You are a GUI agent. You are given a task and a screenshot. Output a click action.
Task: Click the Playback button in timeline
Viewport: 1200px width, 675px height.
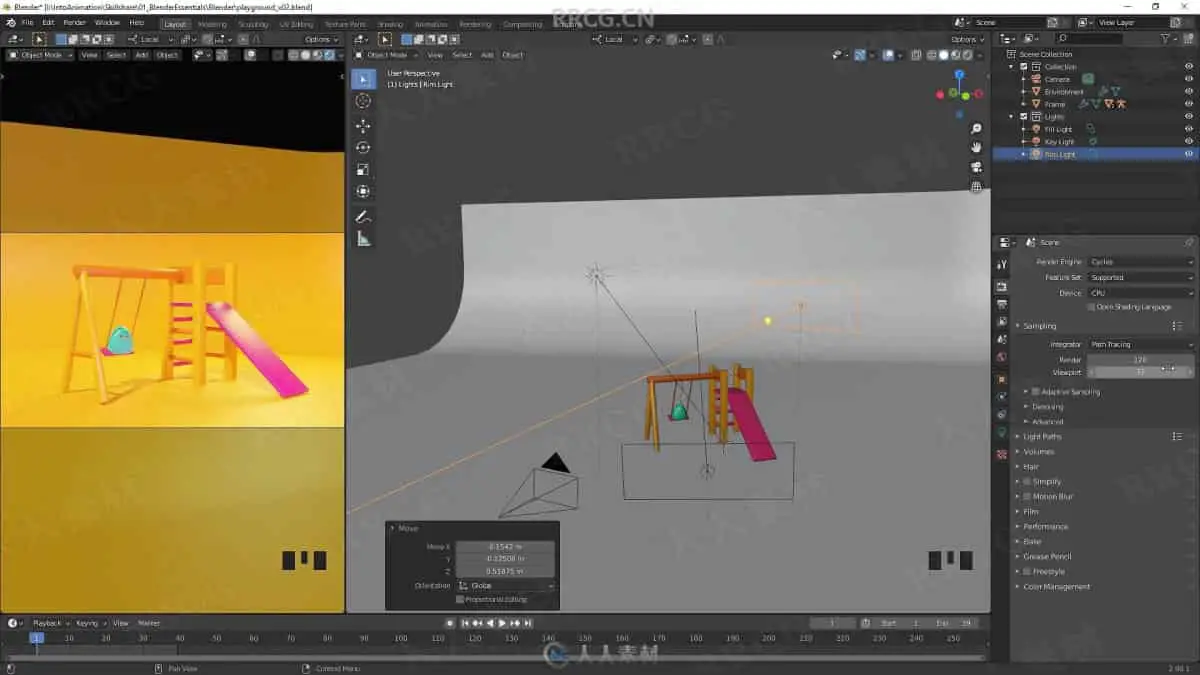click(x=49, y=623)
